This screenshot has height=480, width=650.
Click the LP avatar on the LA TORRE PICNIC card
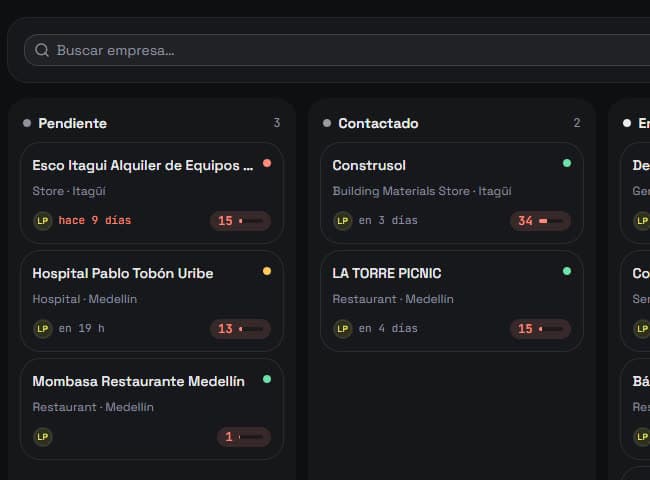click(343, 329)
